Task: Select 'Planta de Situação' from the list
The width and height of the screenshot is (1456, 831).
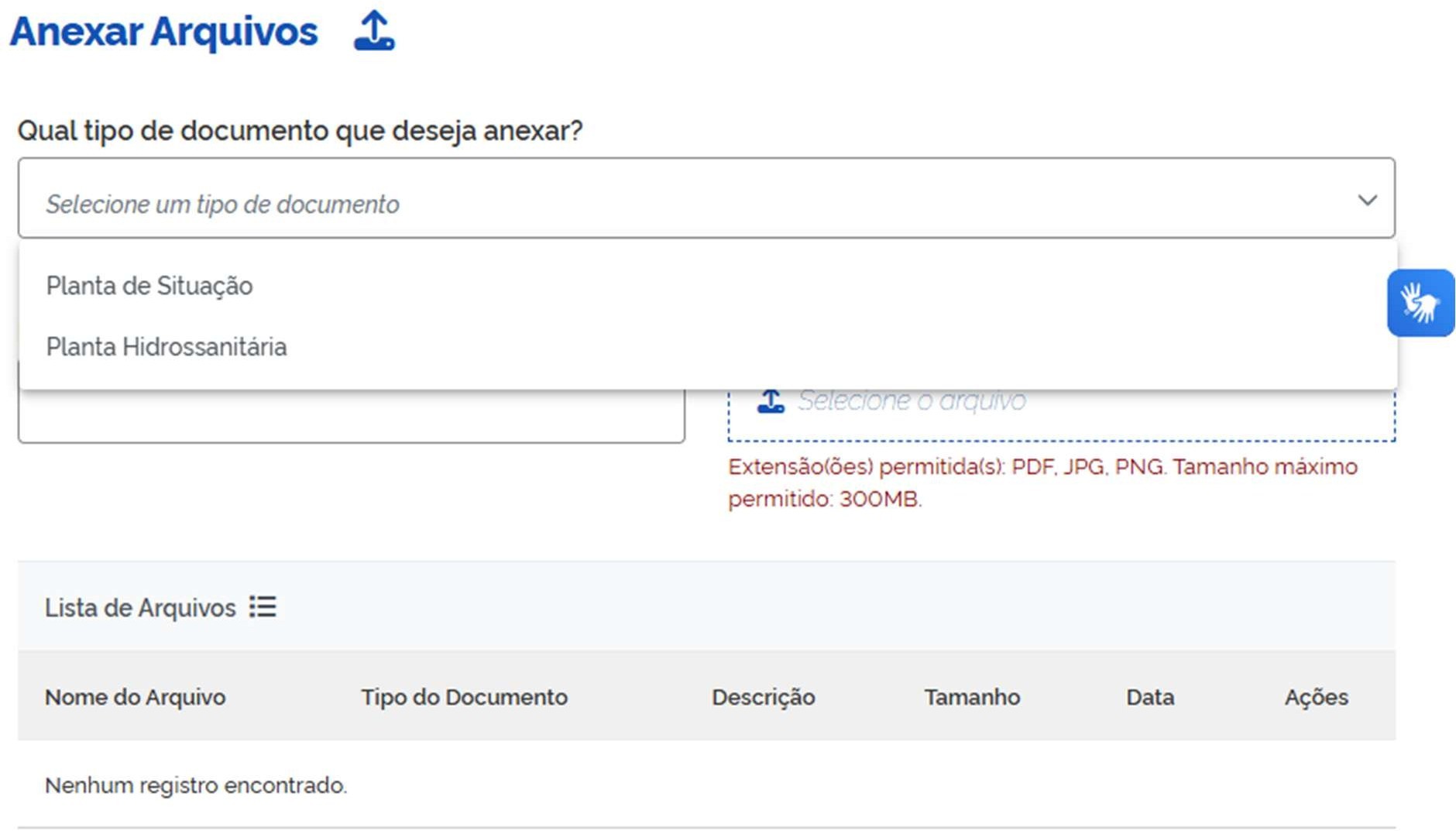Action: (x=149, y=286)
